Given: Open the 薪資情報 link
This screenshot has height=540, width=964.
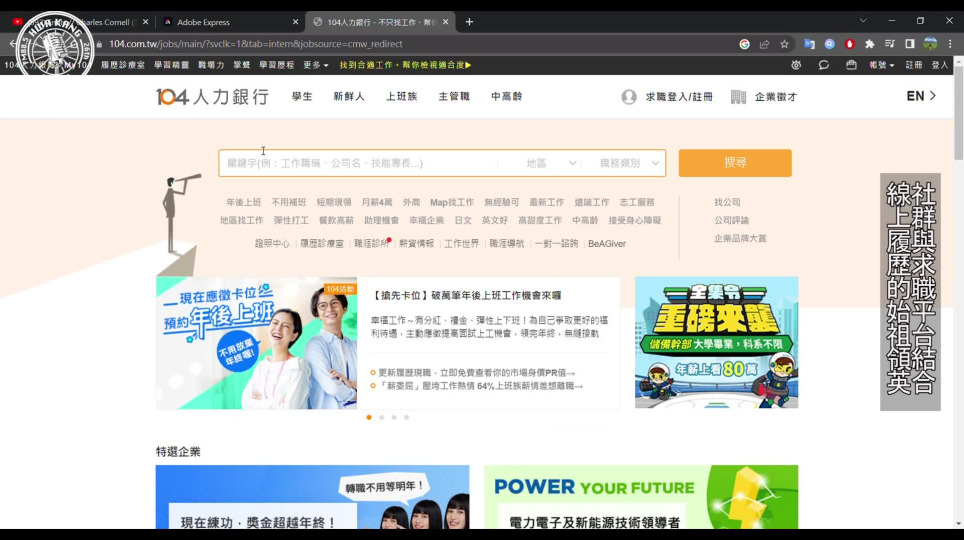Looking at the screenshot, I should click(416, 244).
